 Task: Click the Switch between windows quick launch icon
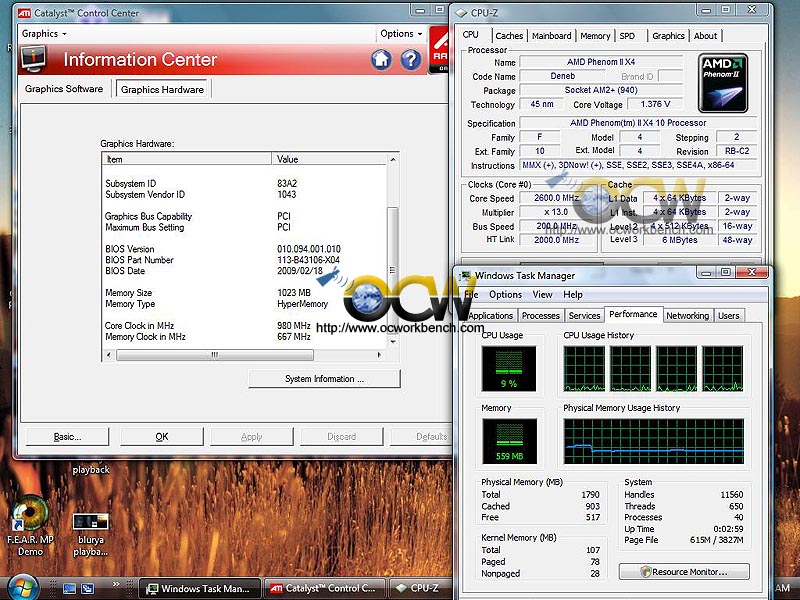click(88, 588)
